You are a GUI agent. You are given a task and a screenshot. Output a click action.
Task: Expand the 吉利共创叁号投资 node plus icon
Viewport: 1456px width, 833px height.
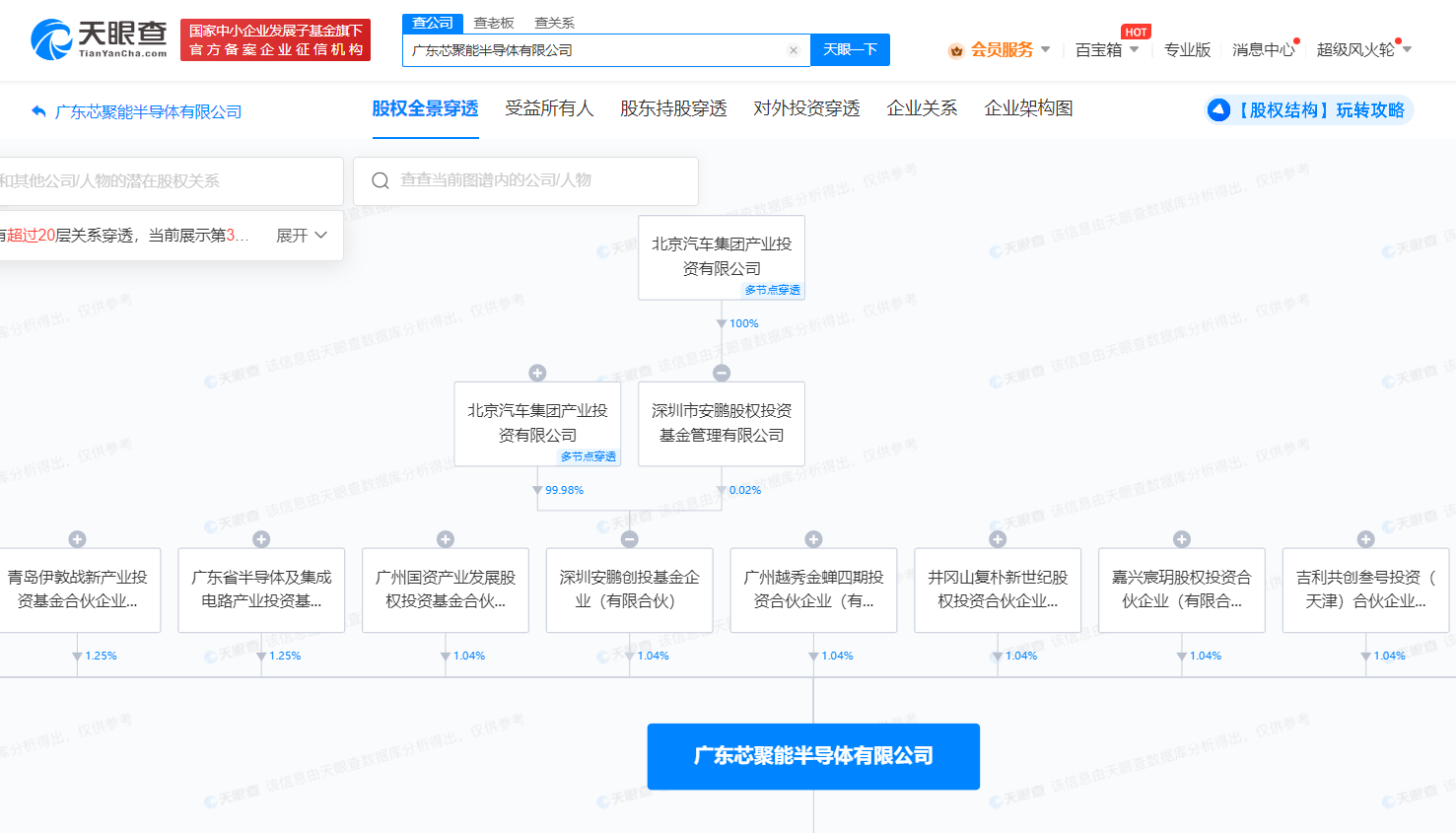coord(1365,539)
